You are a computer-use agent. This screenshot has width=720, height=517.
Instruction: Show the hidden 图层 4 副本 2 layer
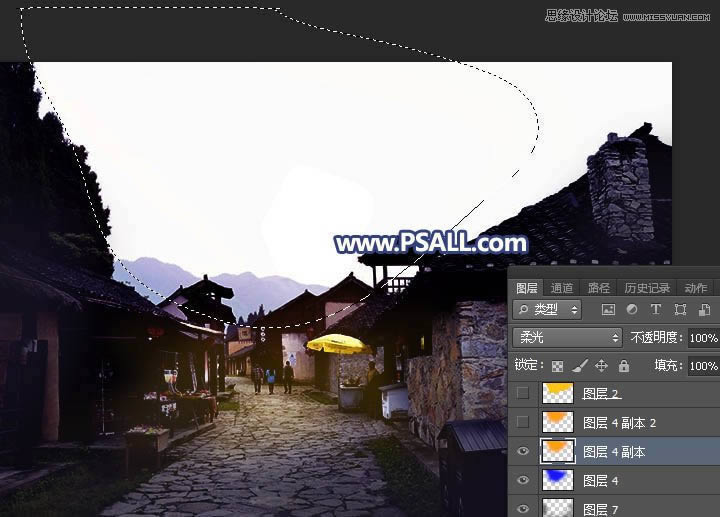pos(523,422)
